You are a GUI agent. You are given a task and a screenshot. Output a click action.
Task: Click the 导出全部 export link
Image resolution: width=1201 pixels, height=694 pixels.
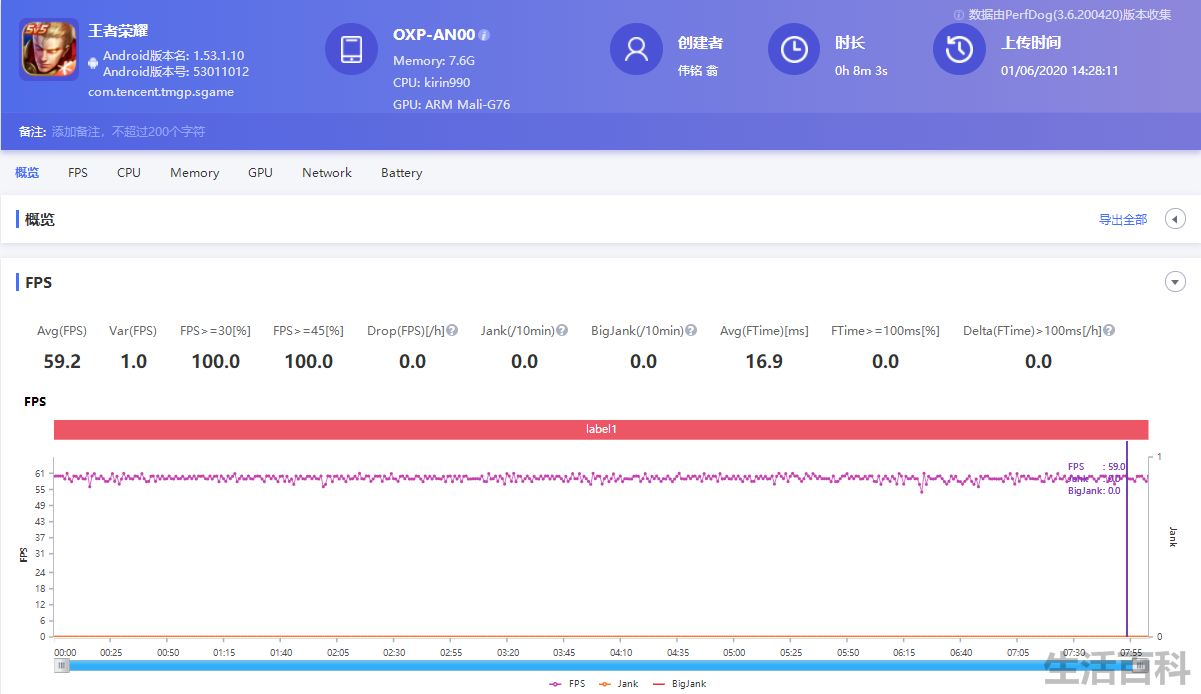click(1123, 219)
